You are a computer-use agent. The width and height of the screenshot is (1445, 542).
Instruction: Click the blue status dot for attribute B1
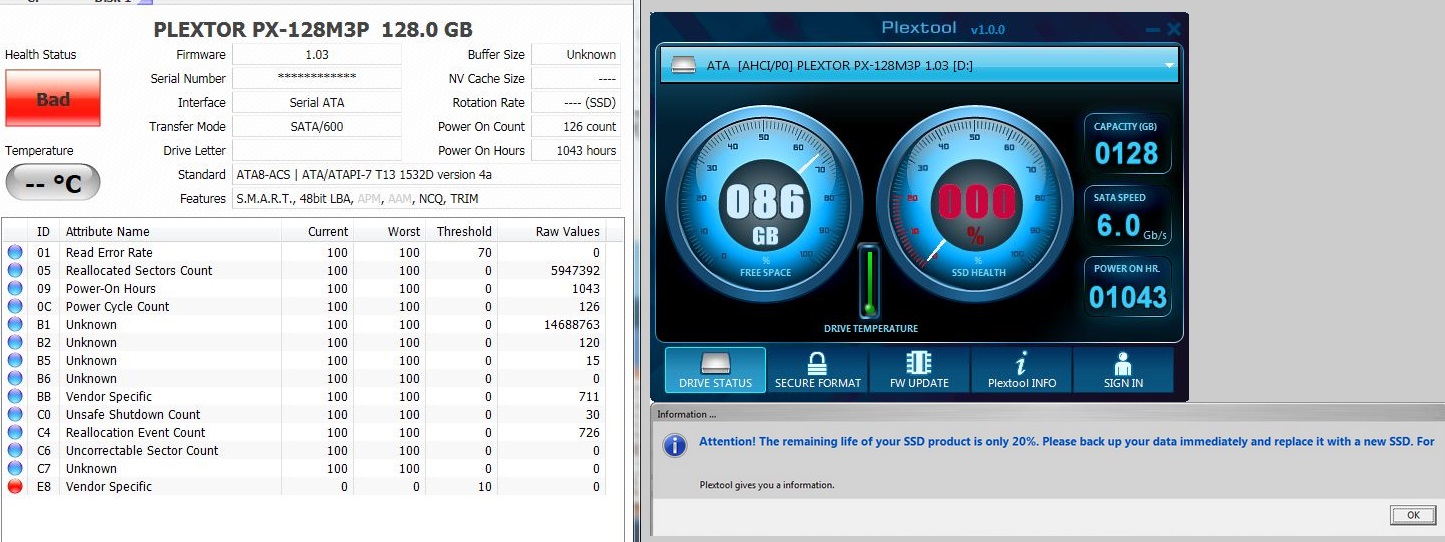(15, 325)
